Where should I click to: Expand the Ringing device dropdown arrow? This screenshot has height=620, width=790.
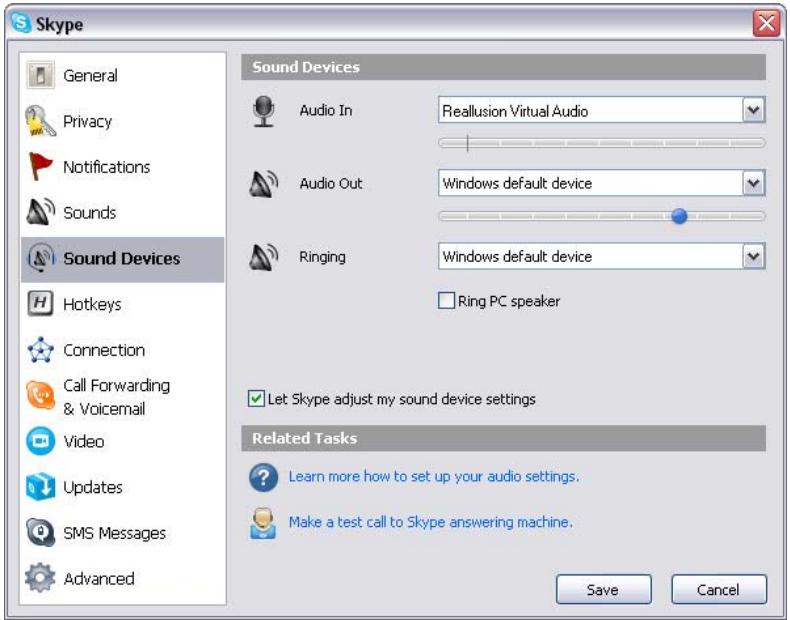point(753,256)
